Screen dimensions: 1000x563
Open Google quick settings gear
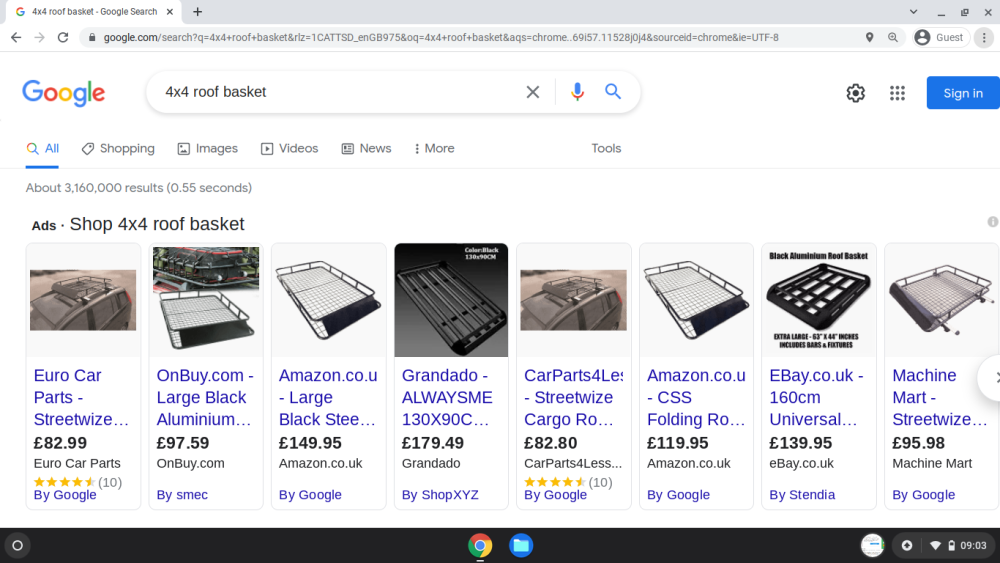[x=855, y=93]
